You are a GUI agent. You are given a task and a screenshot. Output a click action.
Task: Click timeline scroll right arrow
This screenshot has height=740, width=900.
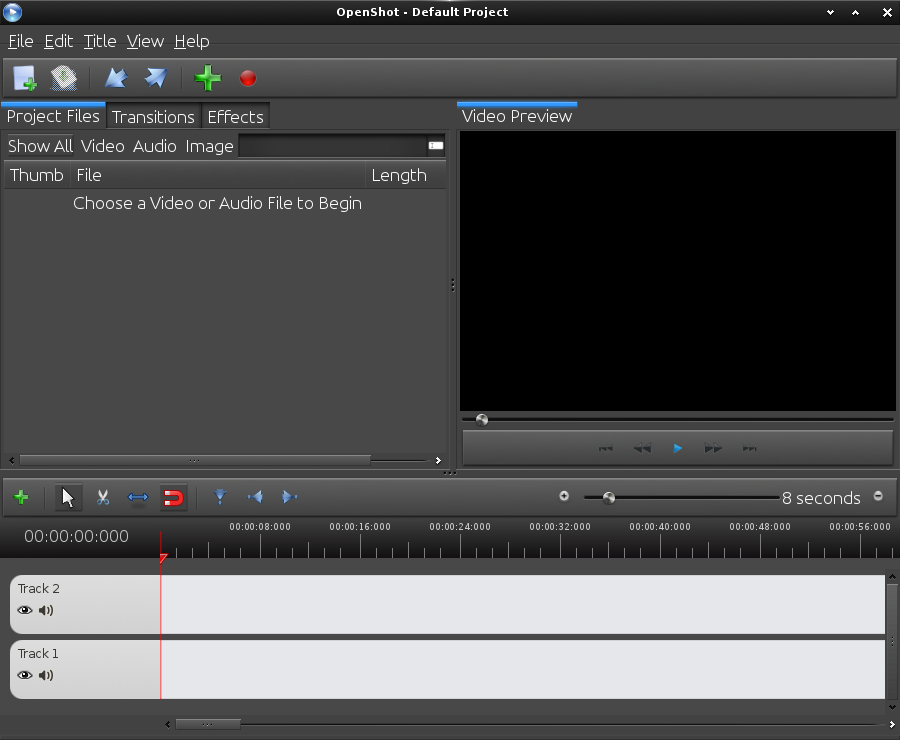point(892,724)
